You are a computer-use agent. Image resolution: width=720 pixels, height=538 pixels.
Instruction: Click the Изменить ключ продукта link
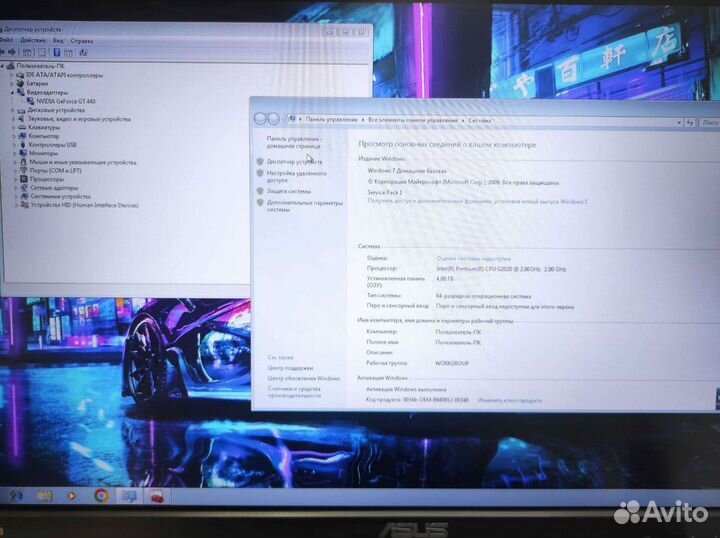tap(509, 400)
